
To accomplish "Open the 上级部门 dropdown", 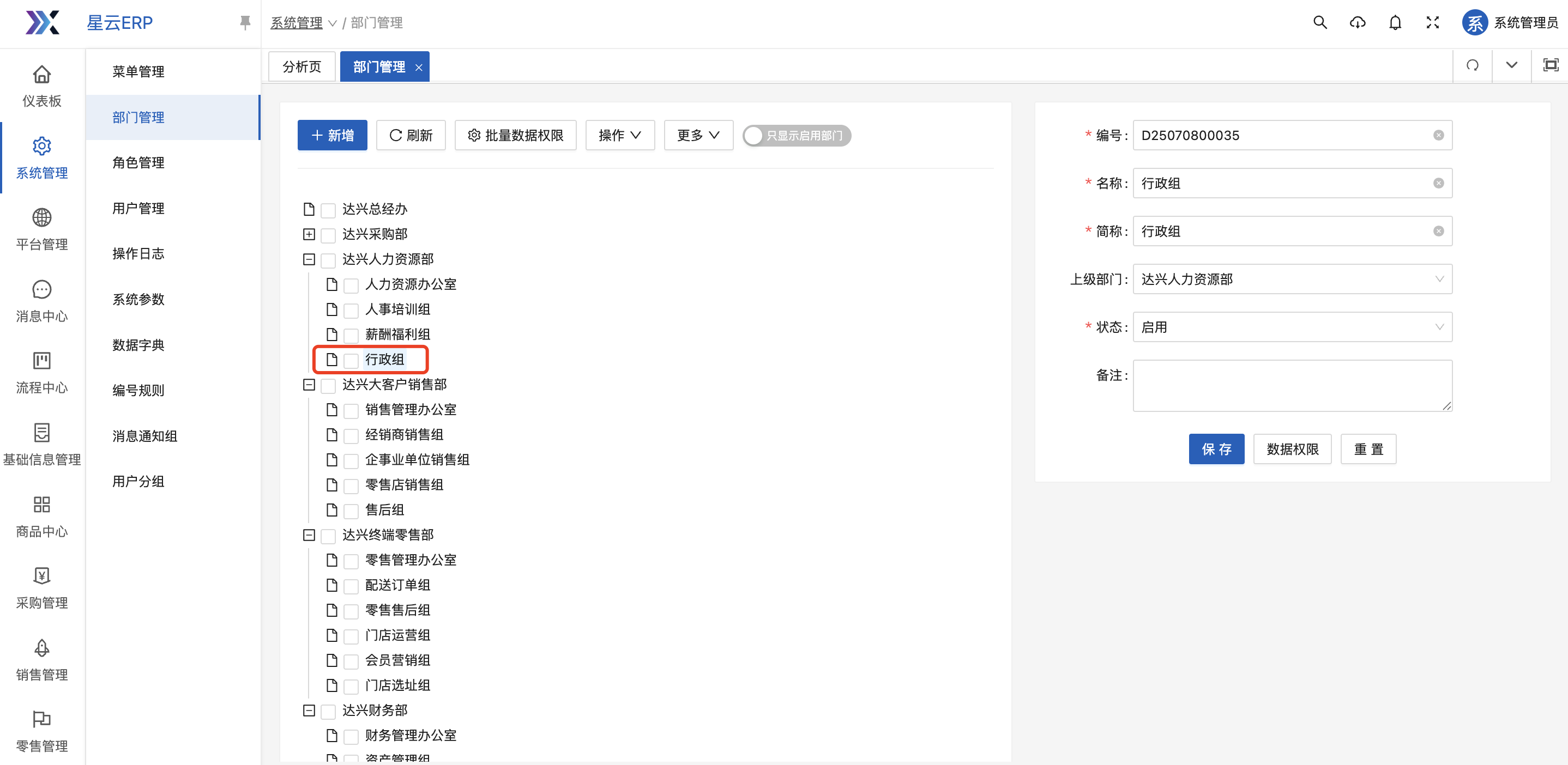I will pos(1292,279).
